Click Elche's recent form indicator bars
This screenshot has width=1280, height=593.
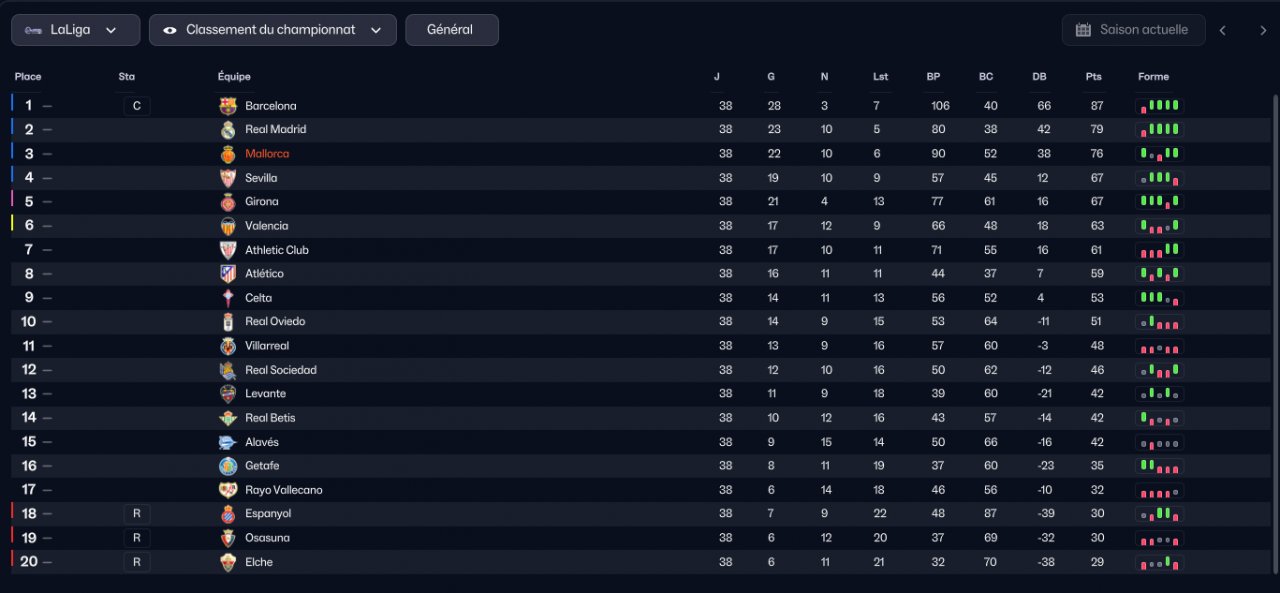(1159, 562)
